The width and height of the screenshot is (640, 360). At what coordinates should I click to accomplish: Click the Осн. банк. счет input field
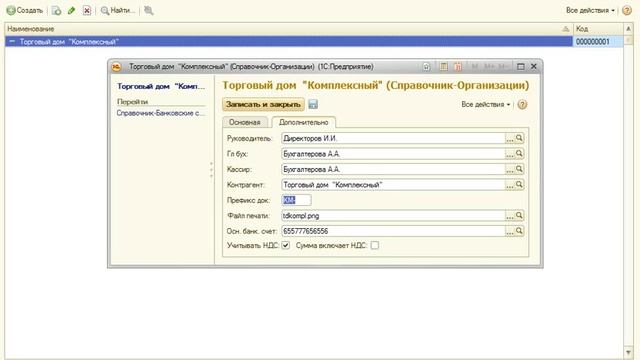(x=393, y=231)
